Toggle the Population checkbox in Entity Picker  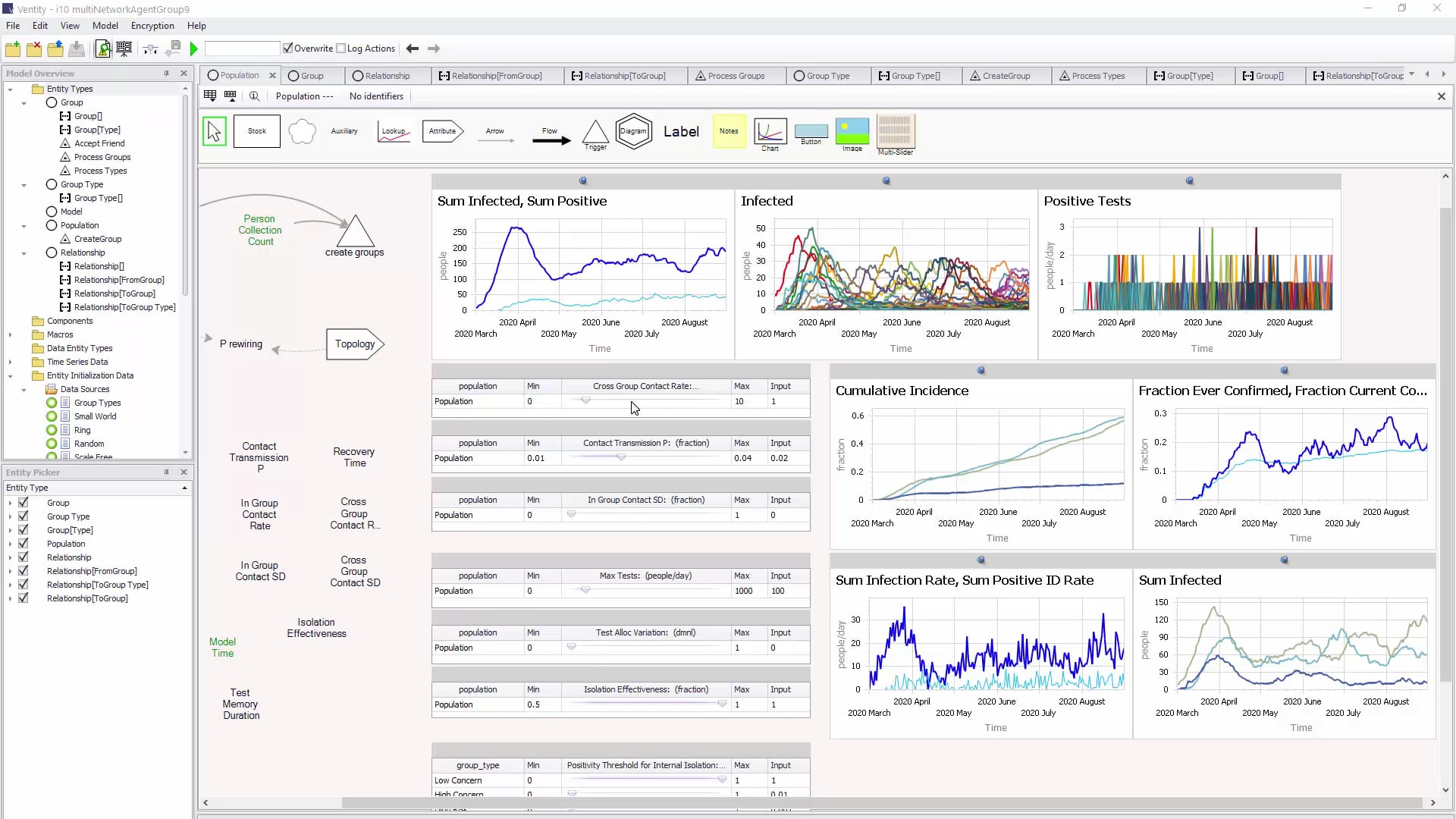24,544
